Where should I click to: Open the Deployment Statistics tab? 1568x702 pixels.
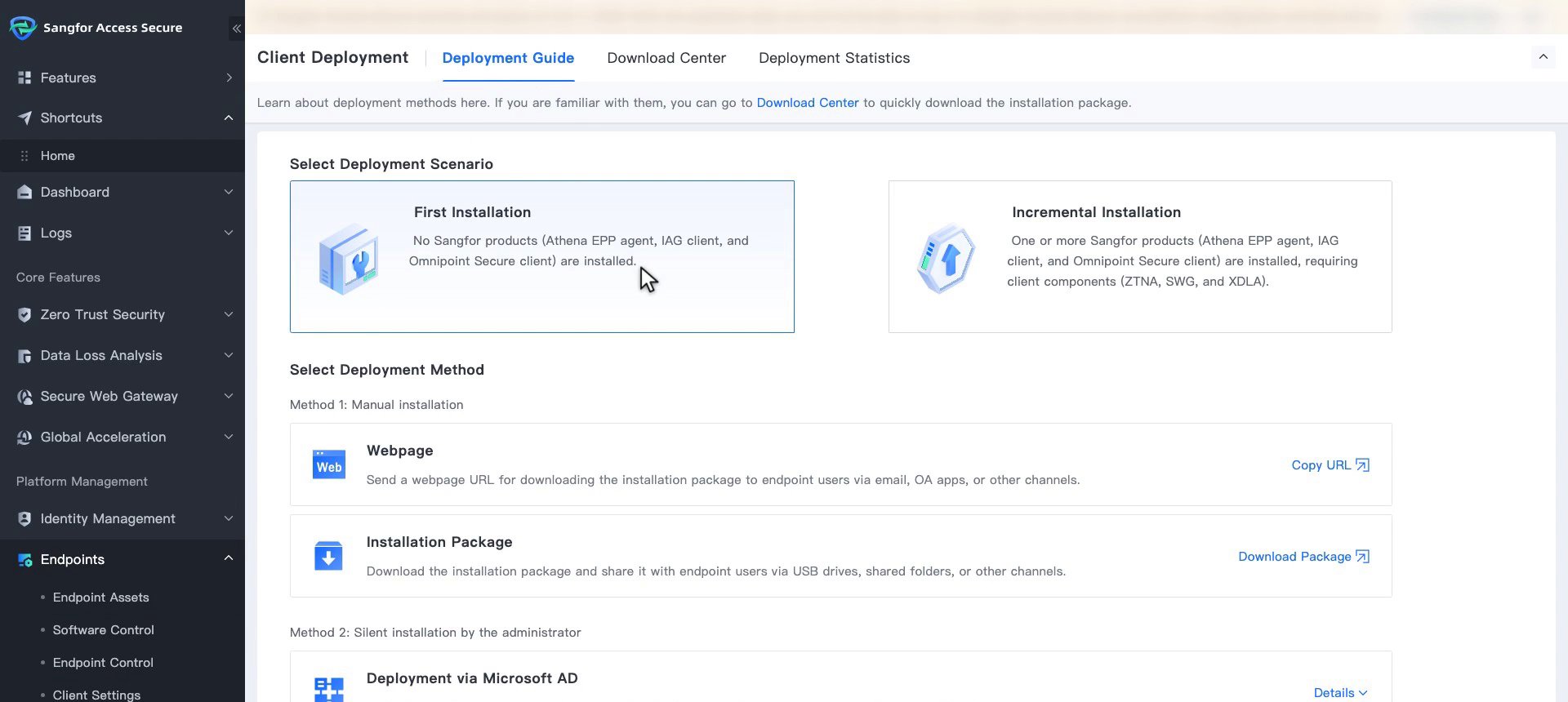pyautogui.click(x=834, y=58)
